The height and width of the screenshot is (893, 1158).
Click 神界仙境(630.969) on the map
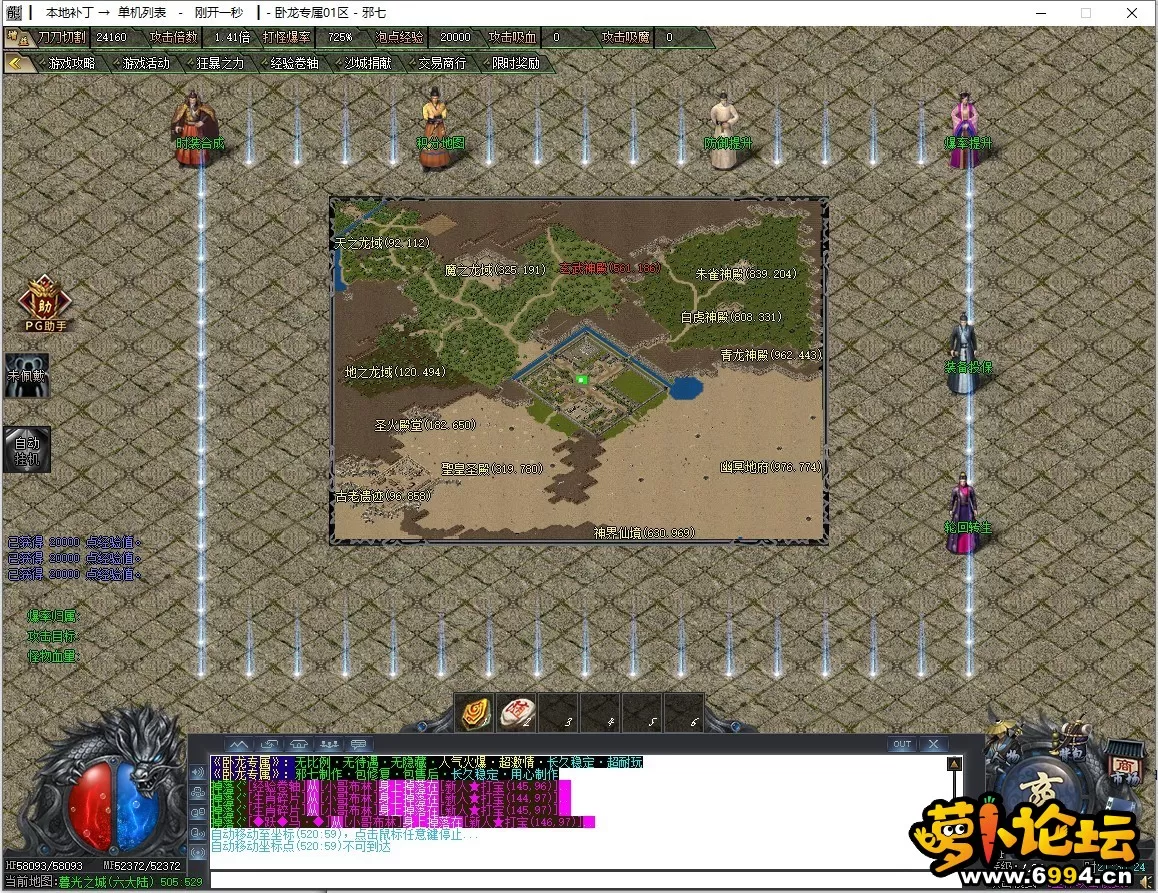point(645,533)
